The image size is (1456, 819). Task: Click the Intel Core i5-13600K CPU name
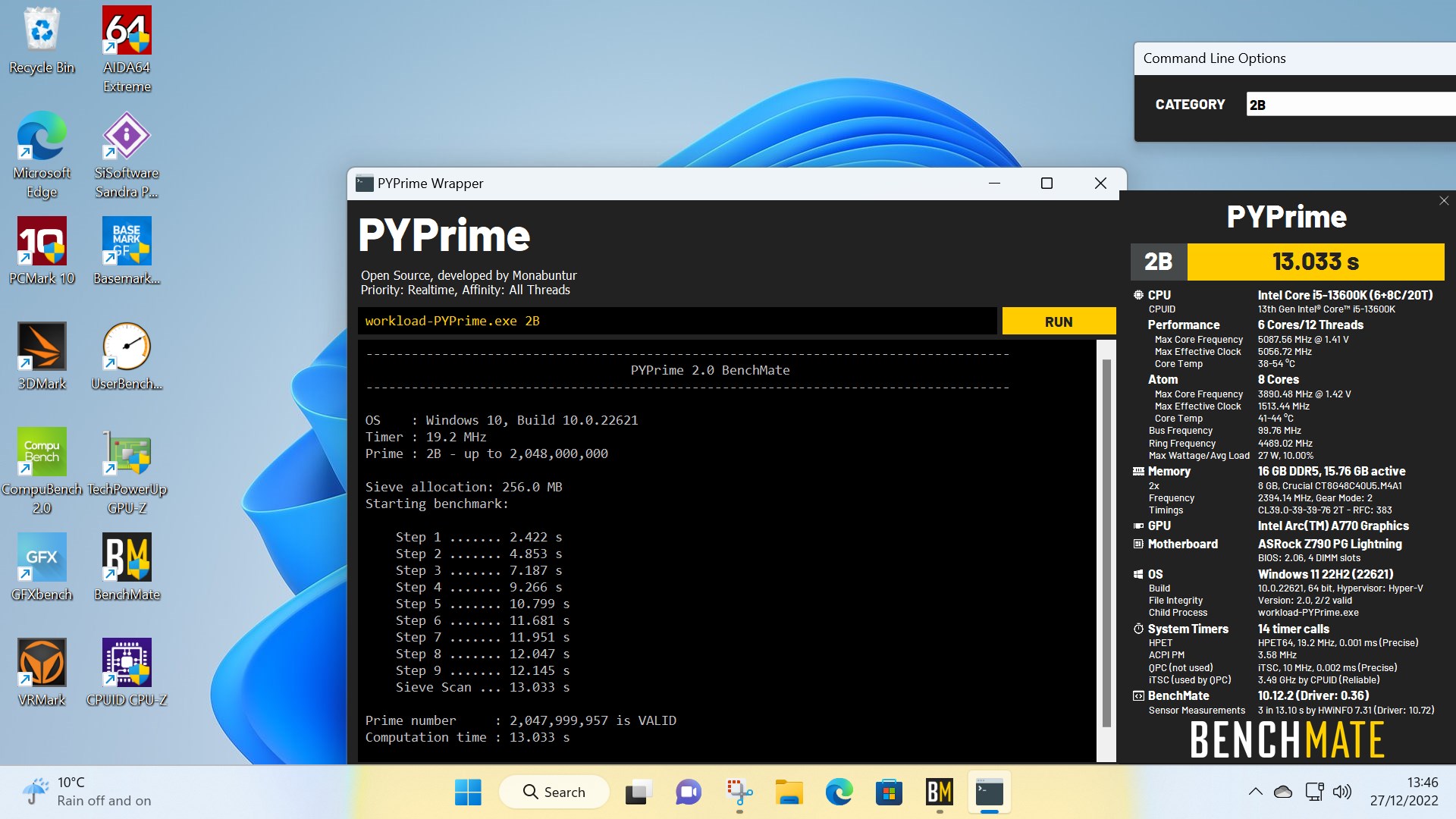[1345, 295]
